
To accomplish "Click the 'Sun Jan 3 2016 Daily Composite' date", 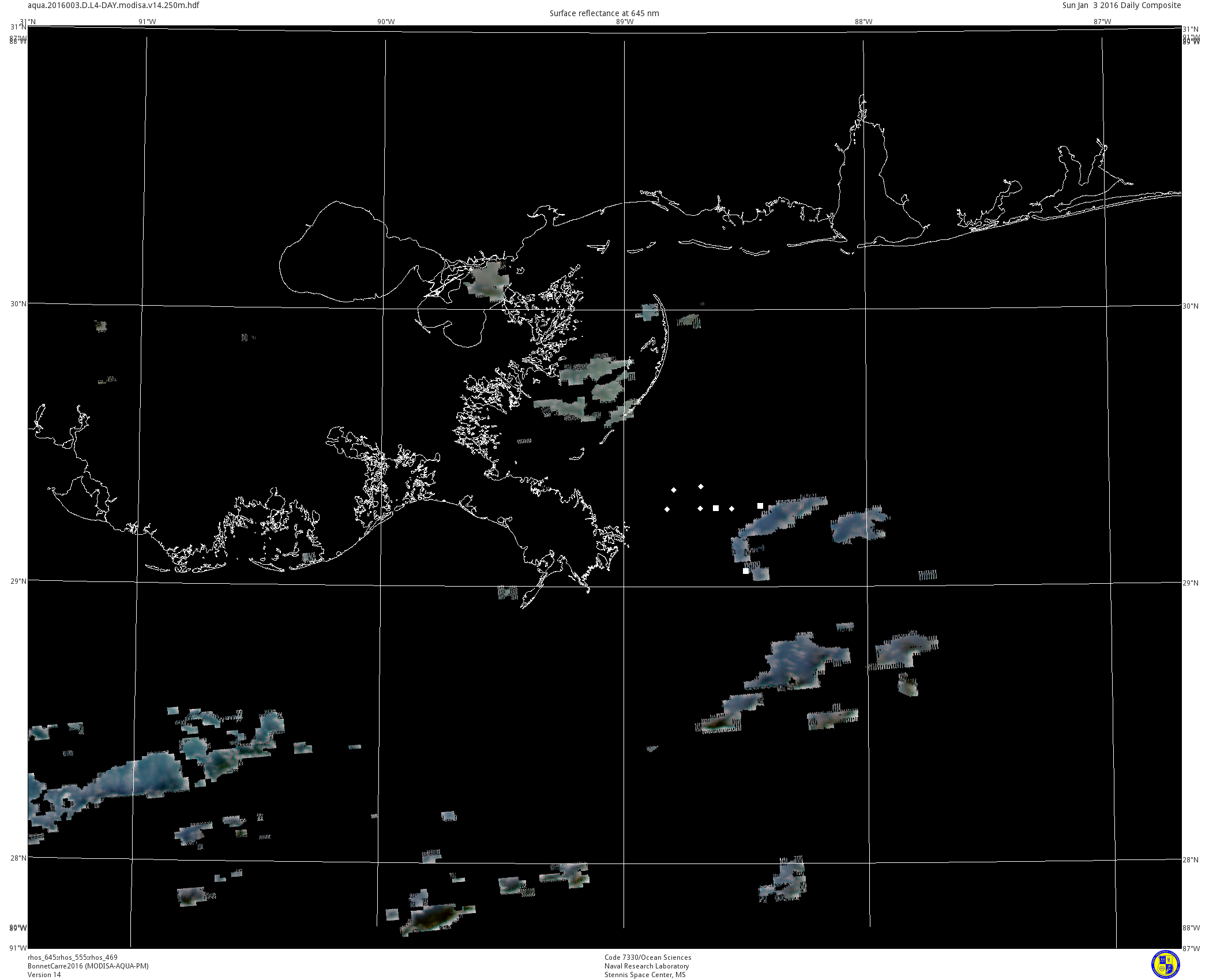I will 1121,5.
